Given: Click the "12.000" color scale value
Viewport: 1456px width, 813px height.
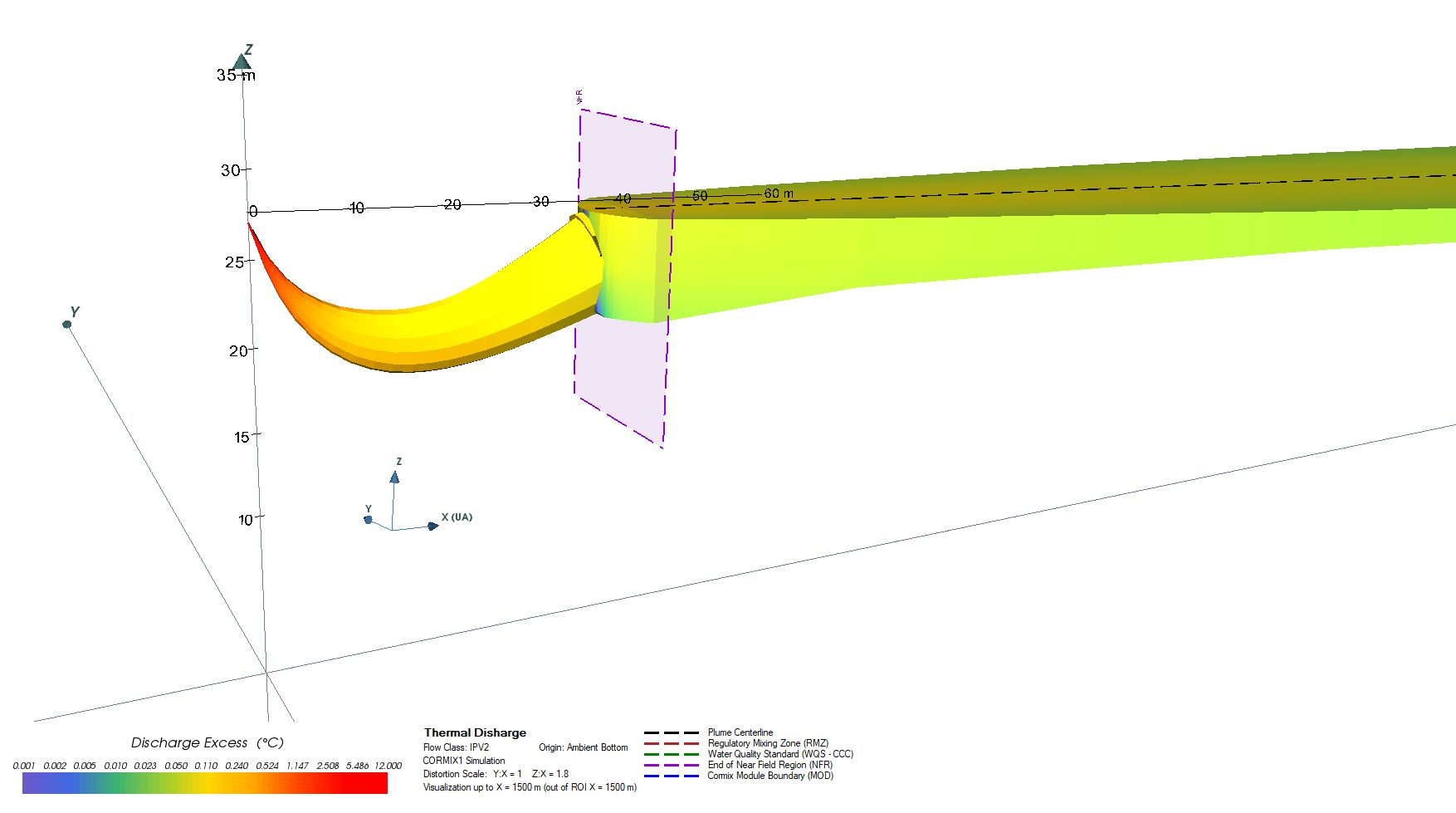Looking at the screenshot, I should 388,766.
